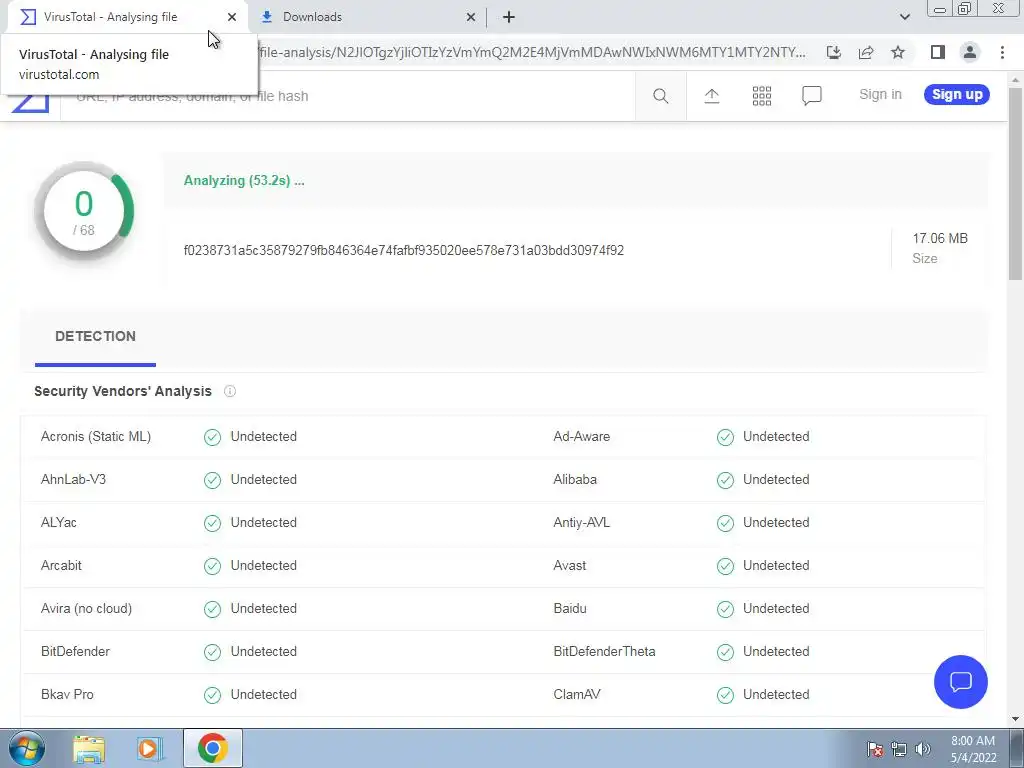Click the detection score circle 0 / 68
The width and height of the screenshot is (1024, 768).
pyautogui.click(x=84, y=211)
